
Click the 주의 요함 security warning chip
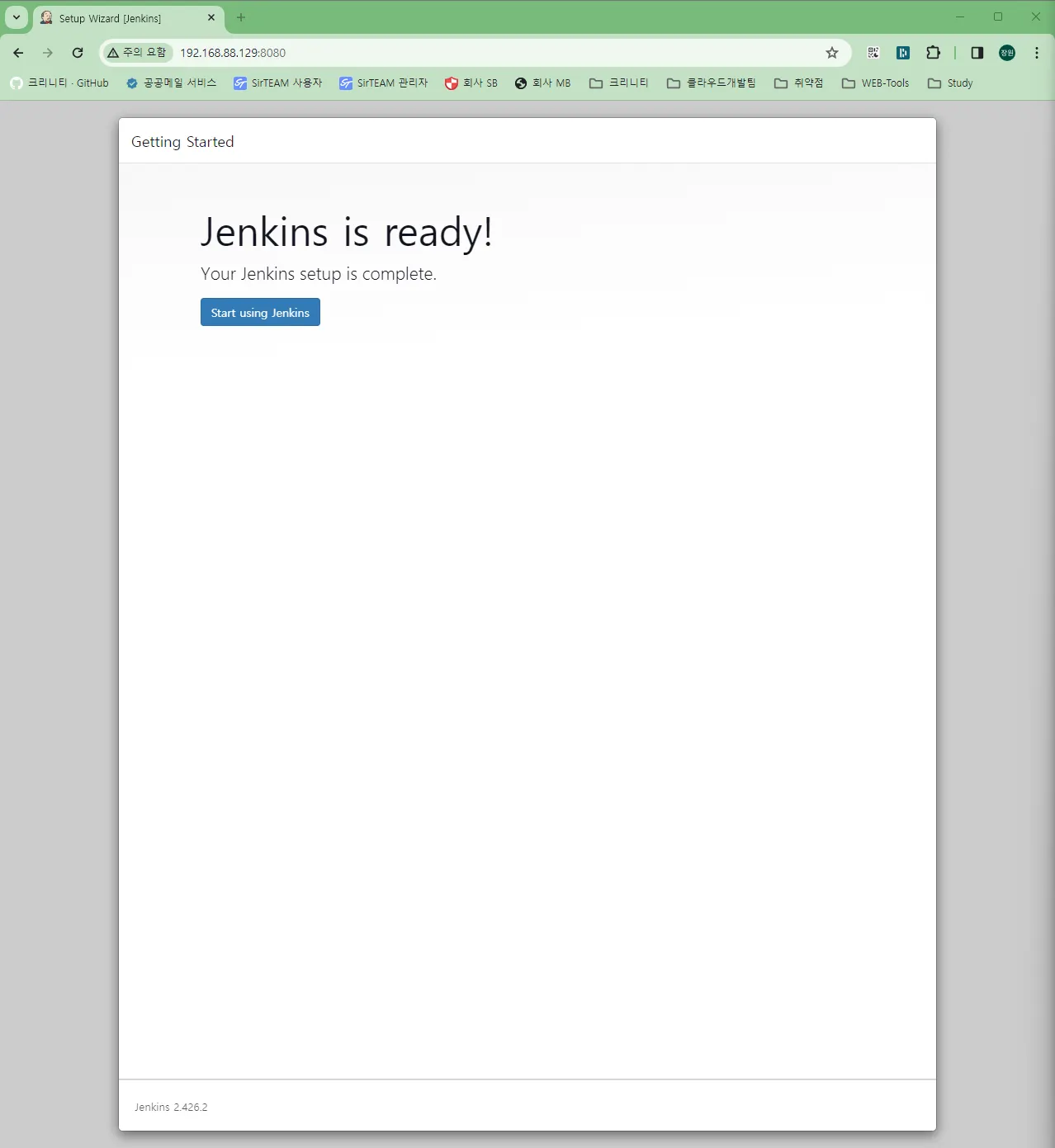point(137,53)
